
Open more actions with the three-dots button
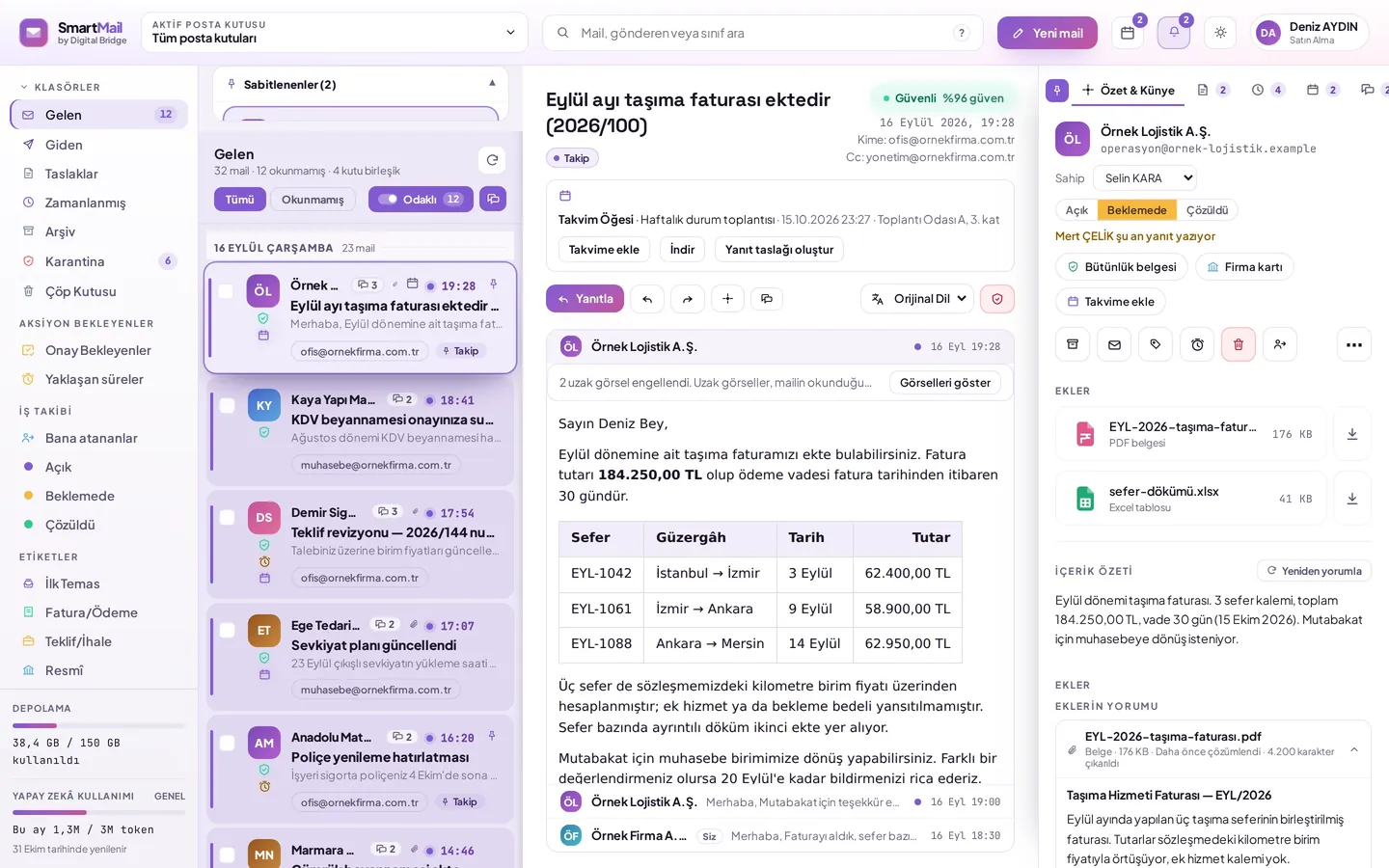(1354, 344)
